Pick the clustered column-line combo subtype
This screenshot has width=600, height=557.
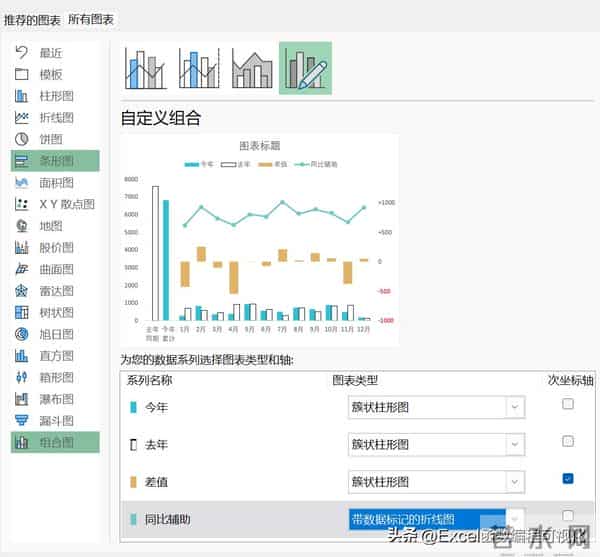click(x=146, y=68)
